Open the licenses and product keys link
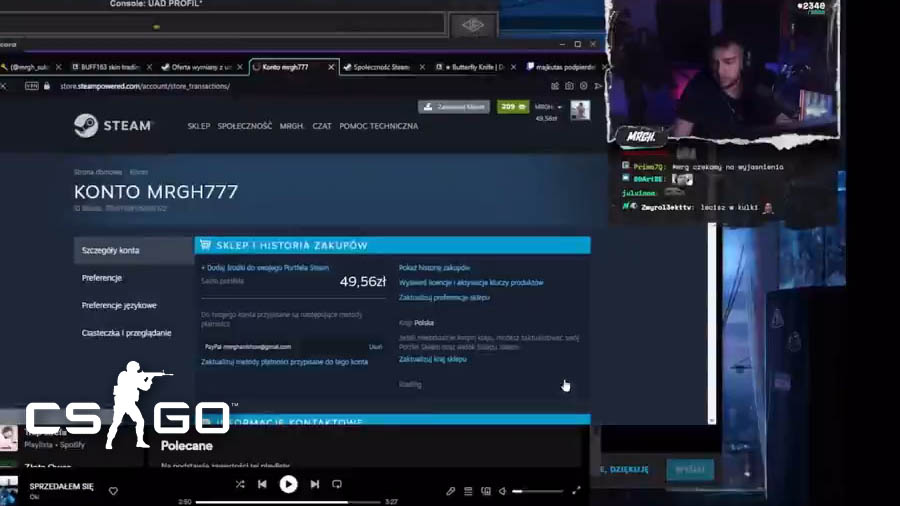 (x=471, y=283)
